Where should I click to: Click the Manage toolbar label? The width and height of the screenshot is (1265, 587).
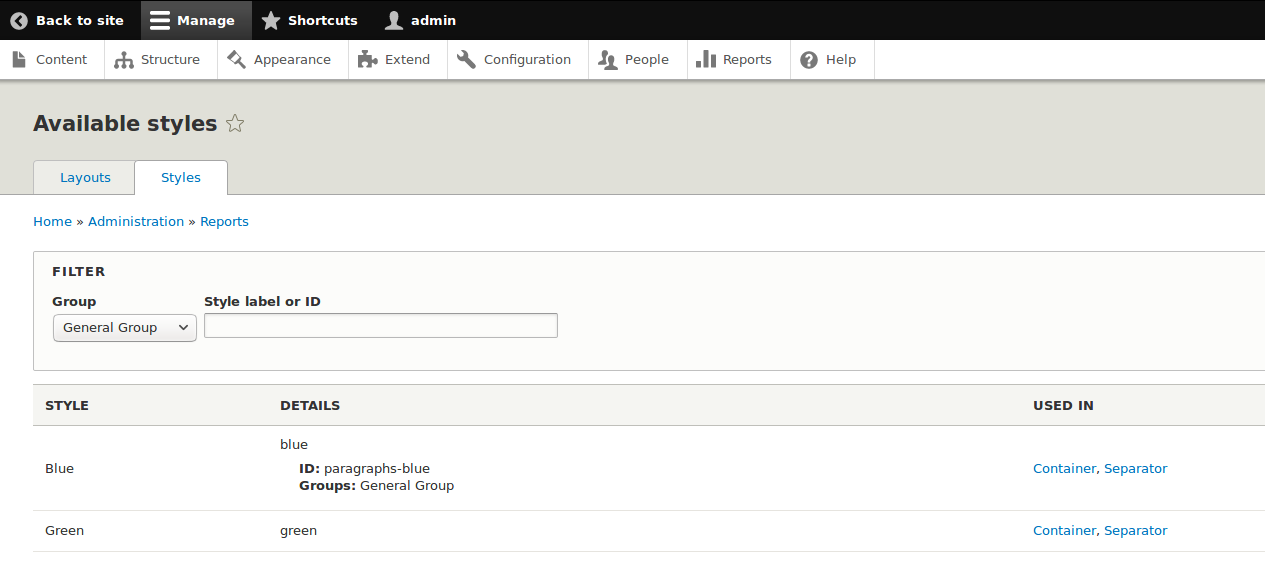click(206, 20)
